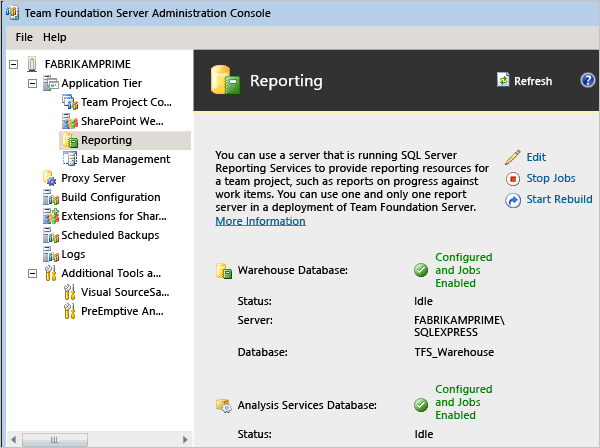Open the File menu
This screenshot has width=600, height=448.
coord(24,37)
